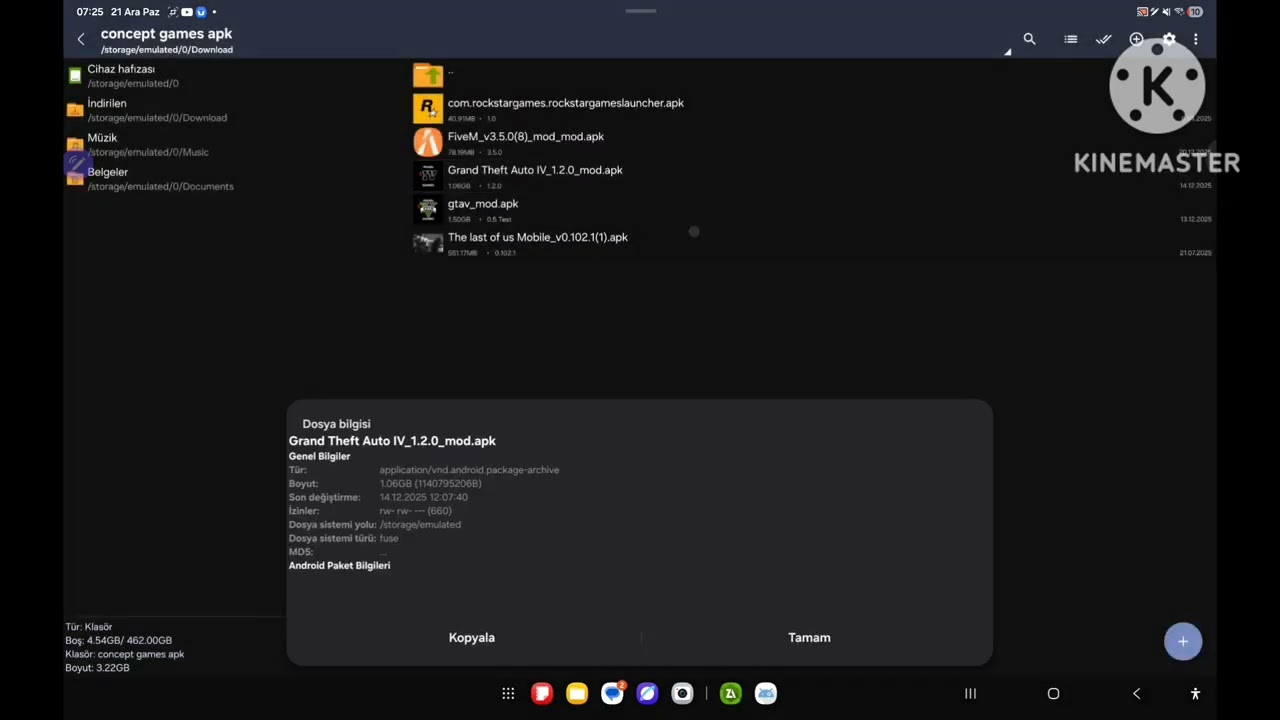This screenshot has width=1280, height=720.
Task: Confirm dialog with Tamam button
Action: point(809,638)
